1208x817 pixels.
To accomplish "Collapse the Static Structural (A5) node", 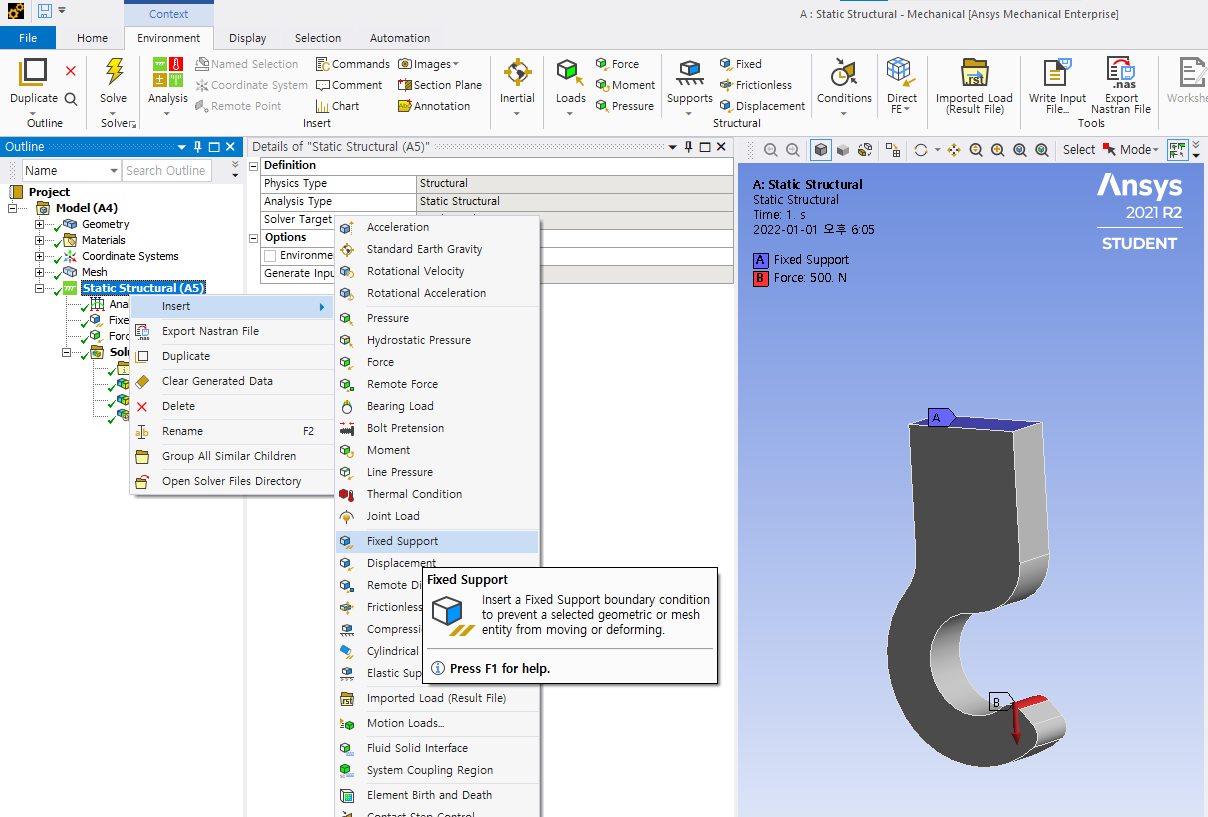I will [x=40, y=289].
